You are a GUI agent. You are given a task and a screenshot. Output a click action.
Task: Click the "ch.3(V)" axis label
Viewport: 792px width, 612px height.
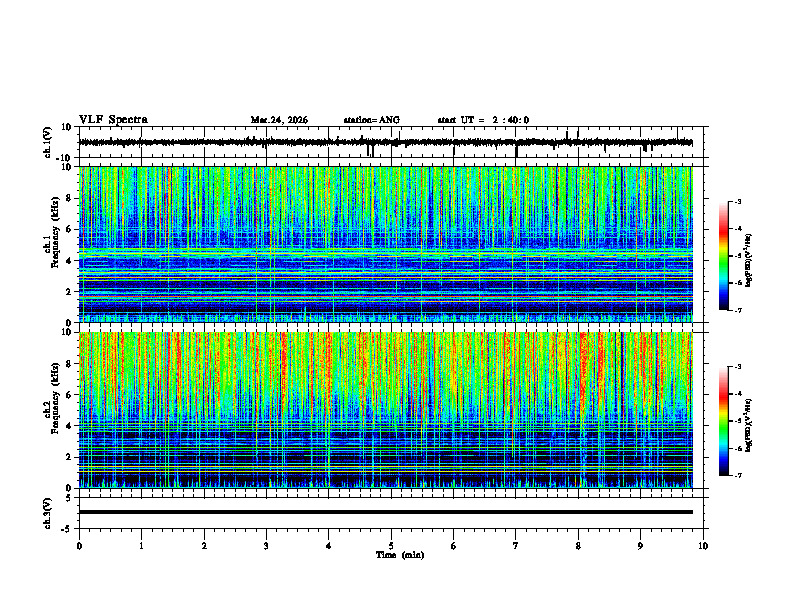click(x=48, y=513)
